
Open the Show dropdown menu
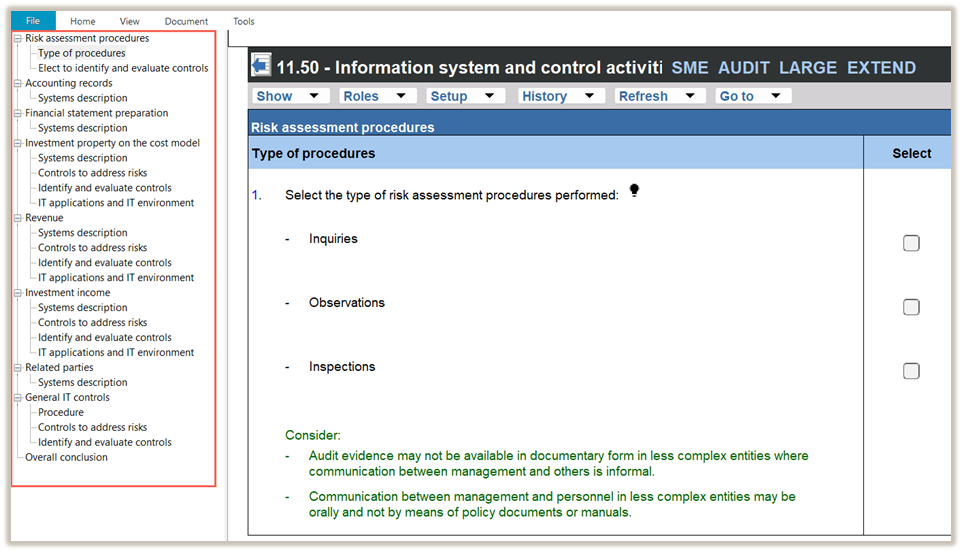(290, 96)
